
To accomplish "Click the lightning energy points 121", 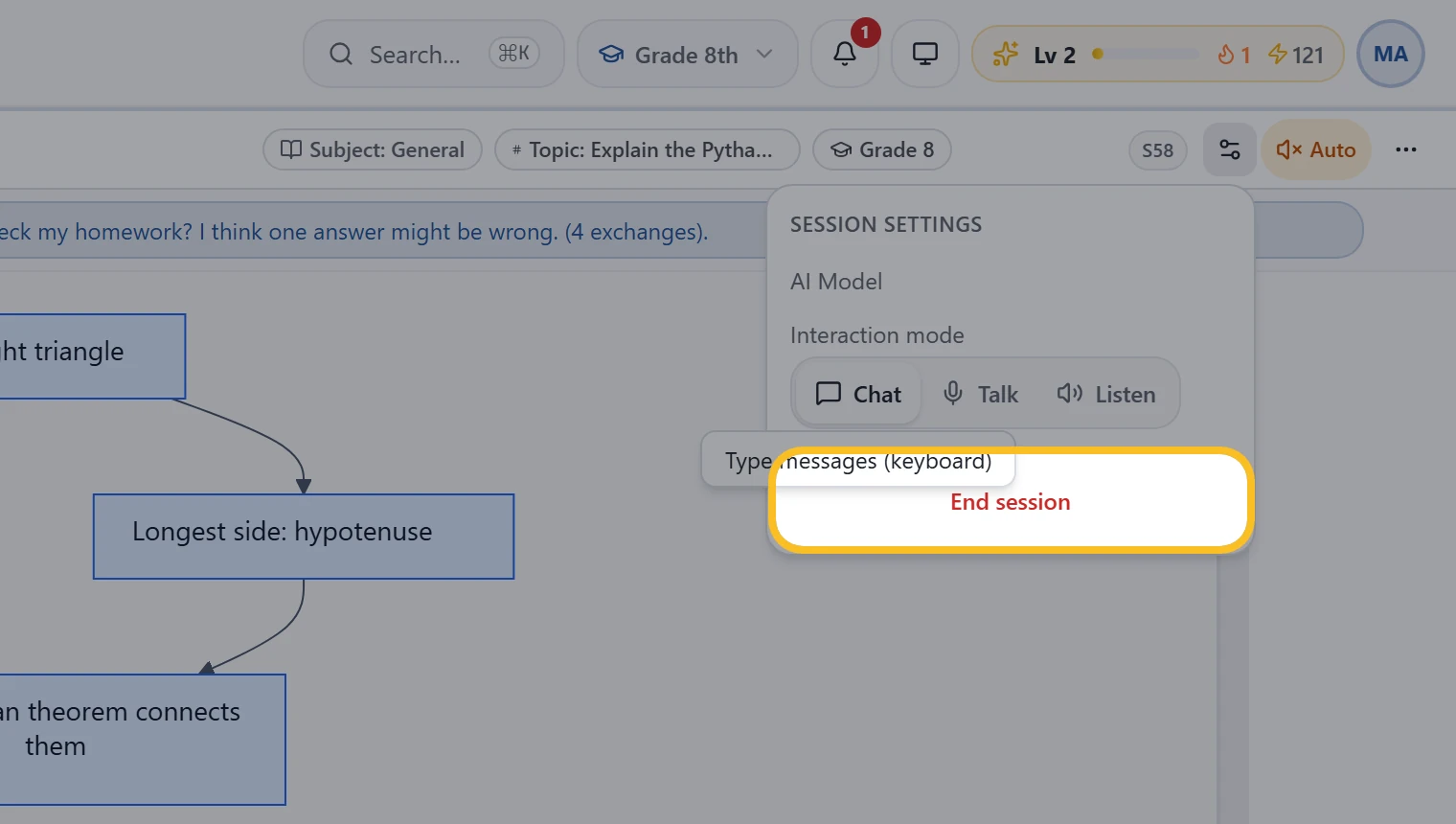I will tap(1295, 55).
